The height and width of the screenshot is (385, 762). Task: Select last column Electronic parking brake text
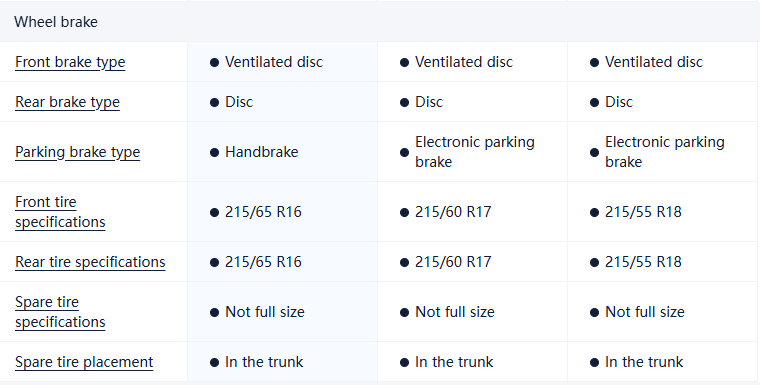(x=665, y=152)
